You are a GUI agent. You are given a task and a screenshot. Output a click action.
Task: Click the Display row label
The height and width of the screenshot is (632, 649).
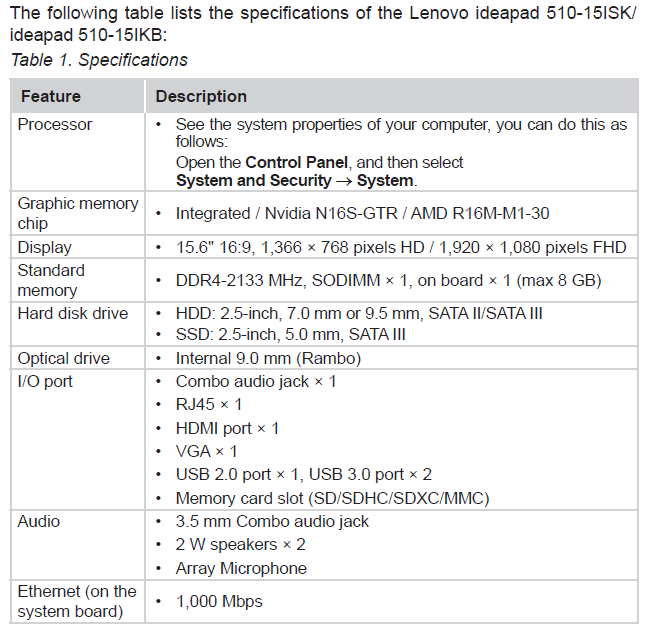tap(45, 247)
